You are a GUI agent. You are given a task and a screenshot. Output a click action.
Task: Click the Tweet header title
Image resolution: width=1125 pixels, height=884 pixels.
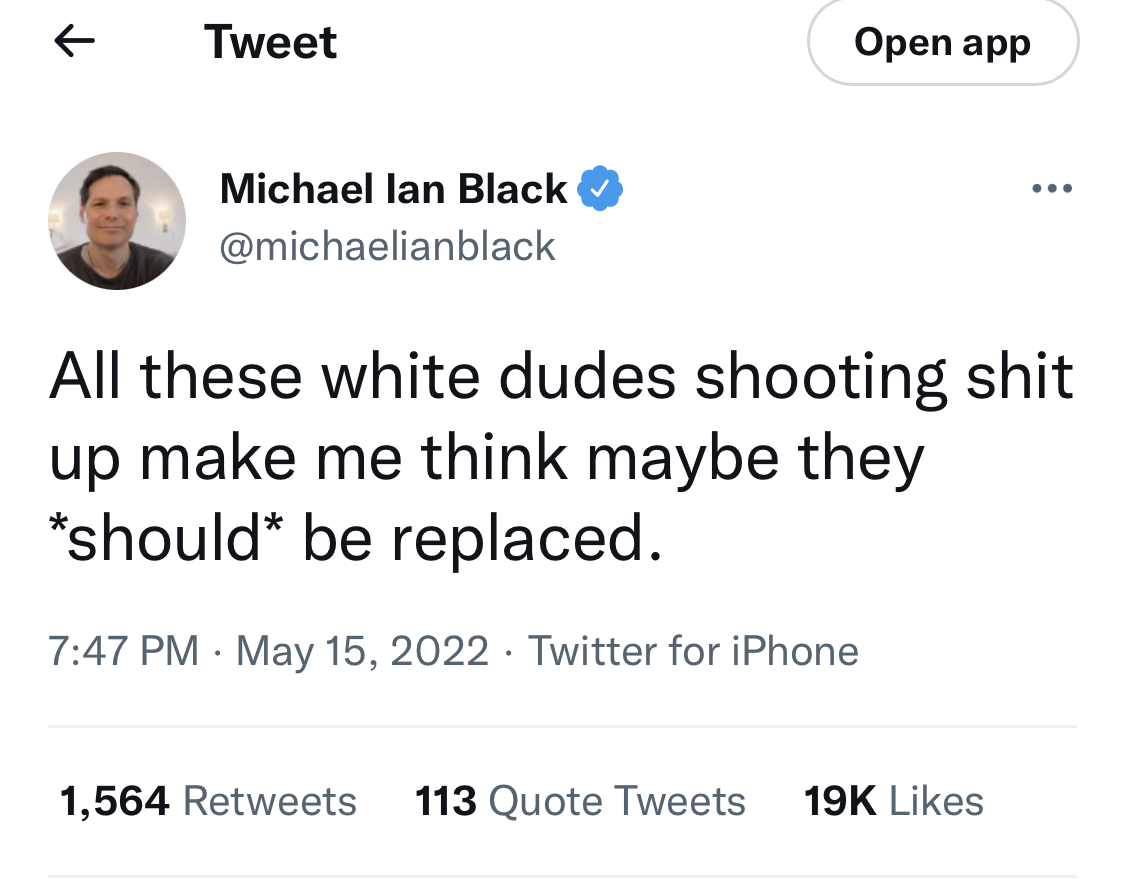(x=270, y=42)
